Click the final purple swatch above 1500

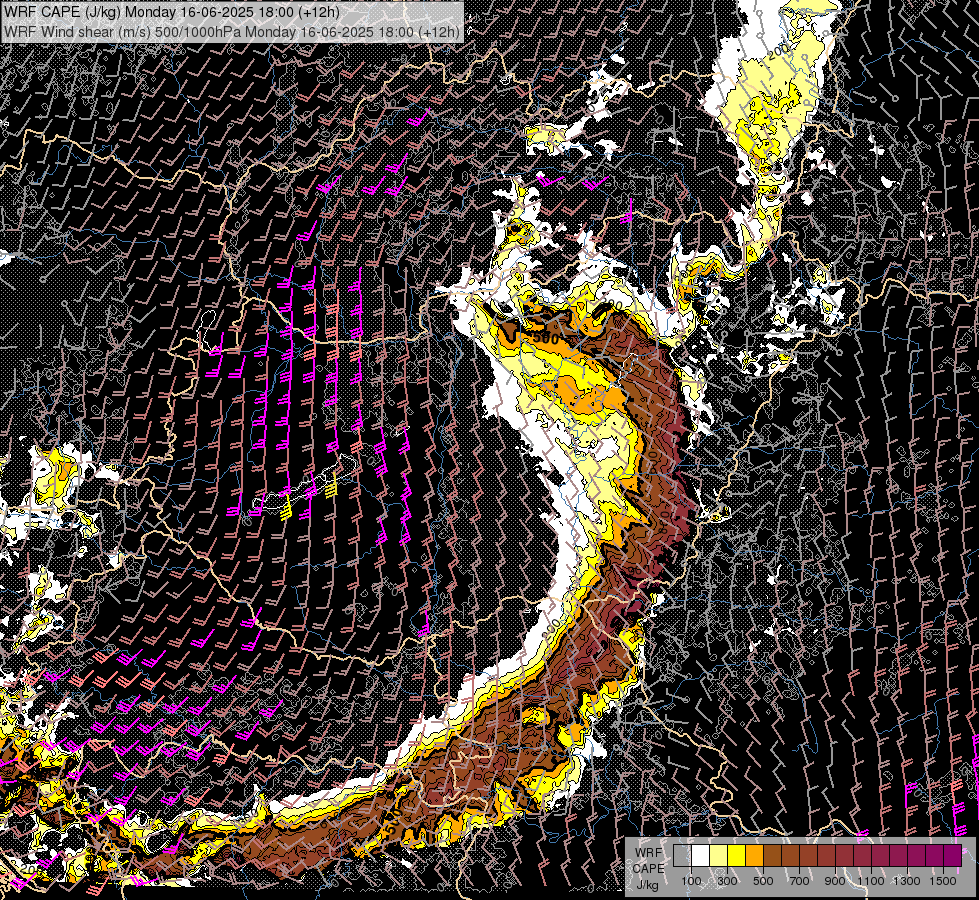point(952,855)
